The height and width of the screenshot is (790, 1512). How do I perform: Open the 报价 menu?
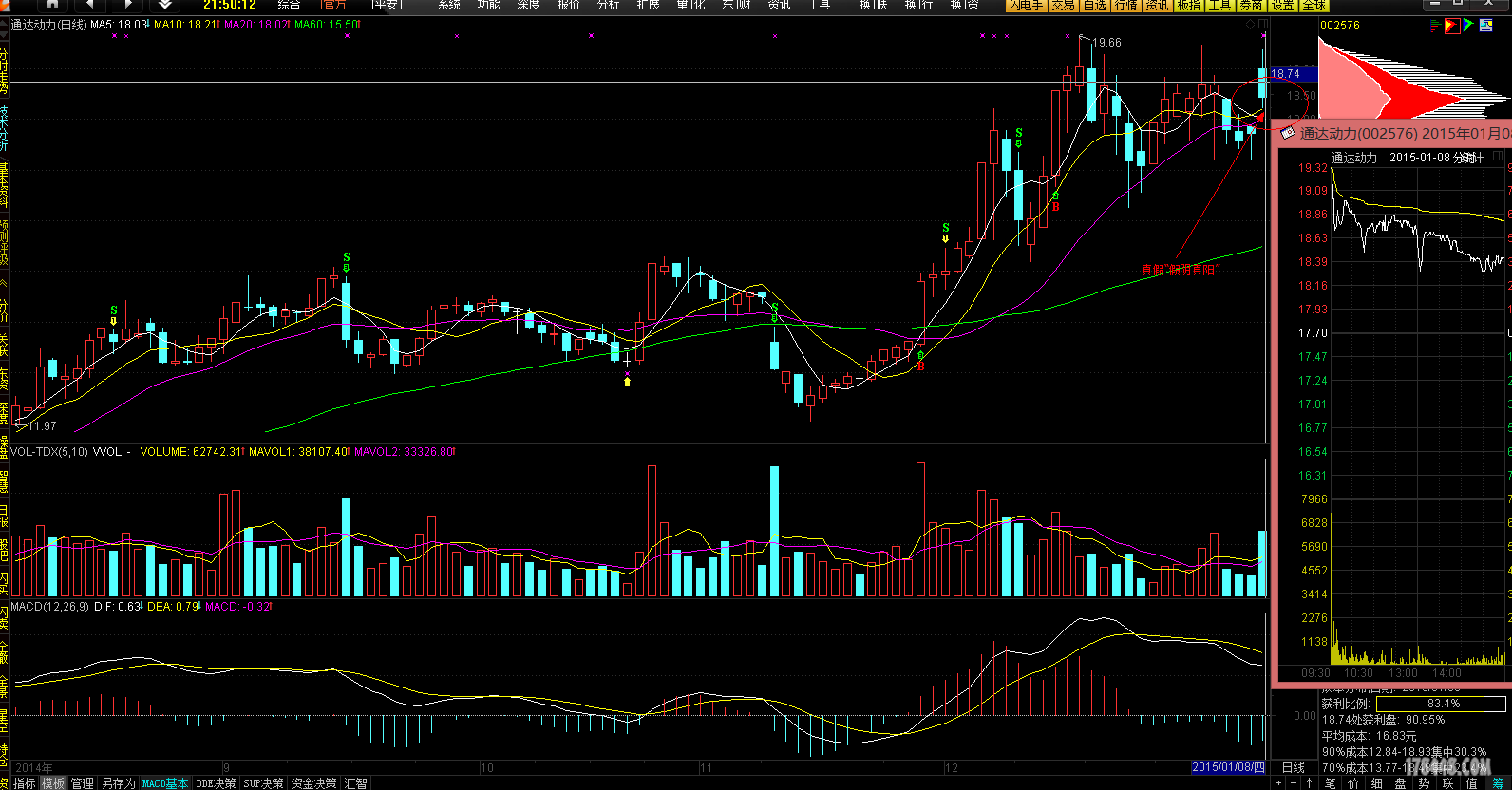(569, 5)
